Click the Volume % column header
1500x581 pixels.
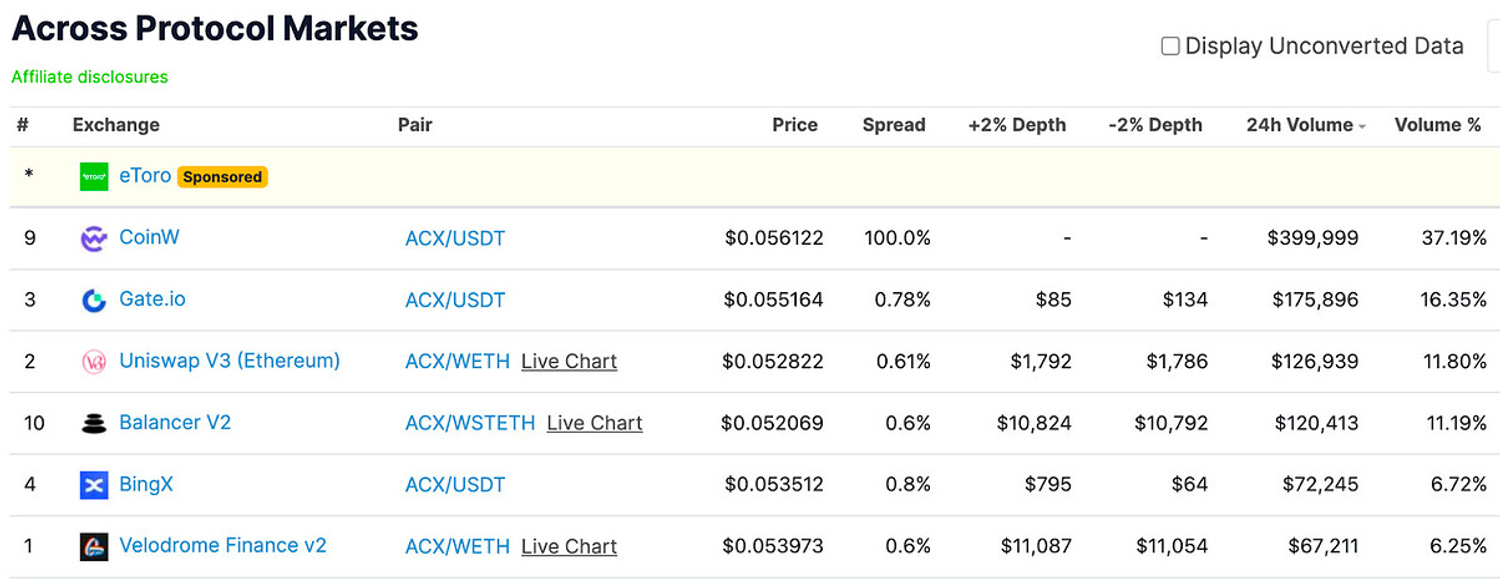coord(1438,125)
